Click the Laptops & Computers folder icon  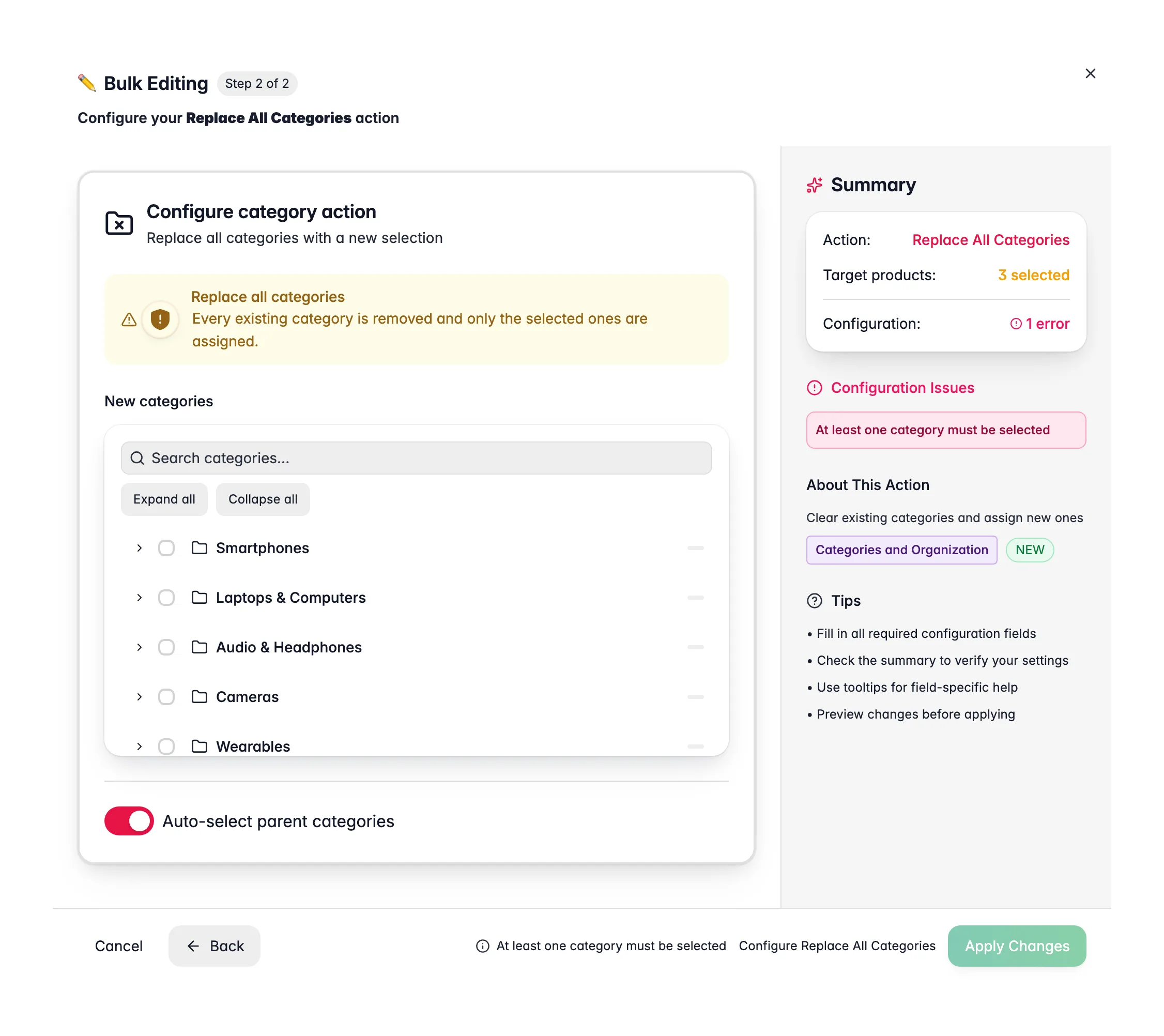click(x=200, y=598)
